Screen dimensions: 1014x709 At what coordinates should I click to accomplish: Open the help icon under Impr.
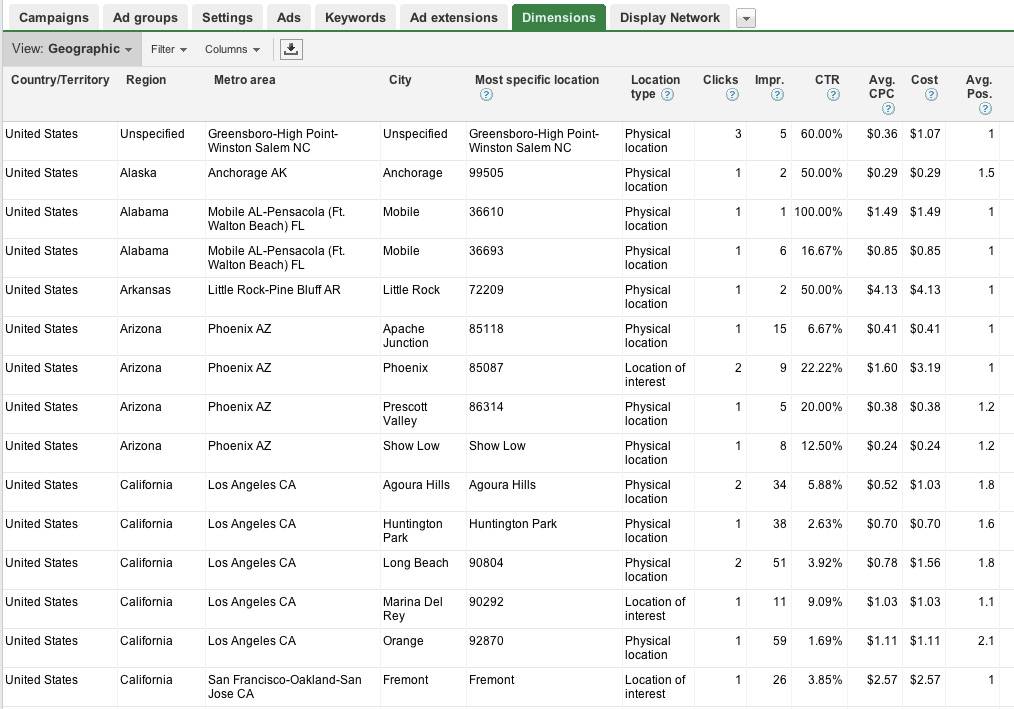(777, 95)
